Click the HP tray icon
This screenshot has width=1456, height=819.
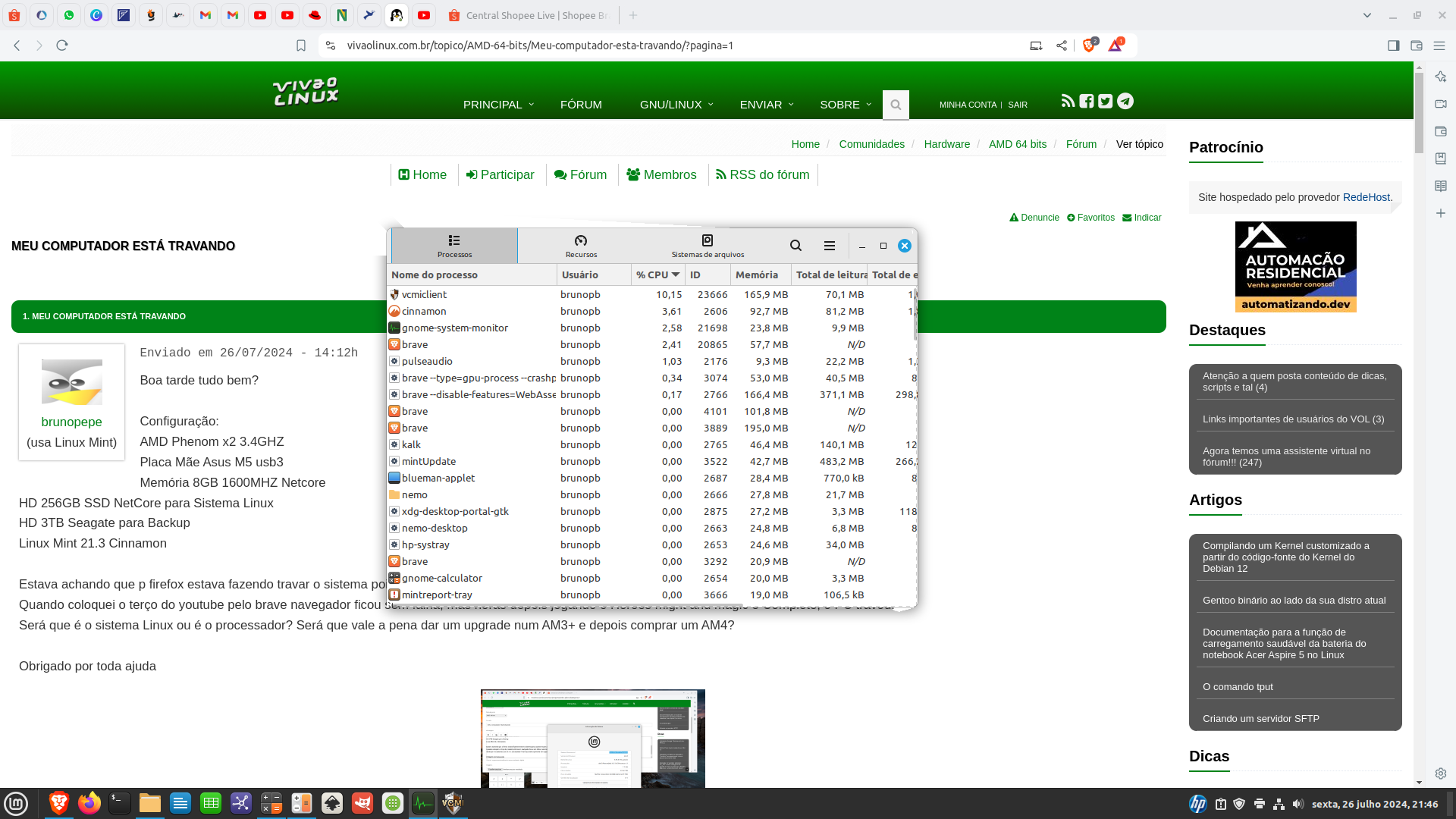pyautogui.click(x=1198, y=804)
